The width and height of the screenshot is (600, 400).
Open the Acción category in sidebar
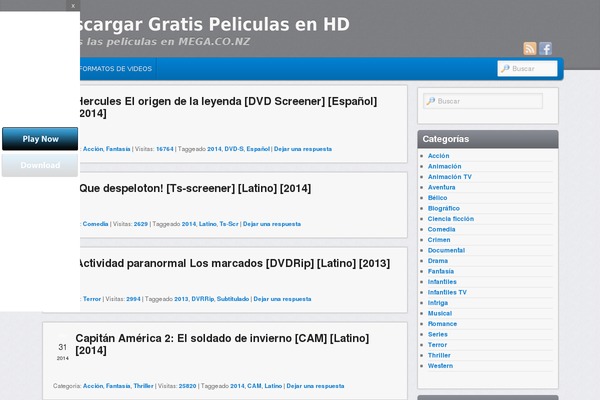point(439,156)
